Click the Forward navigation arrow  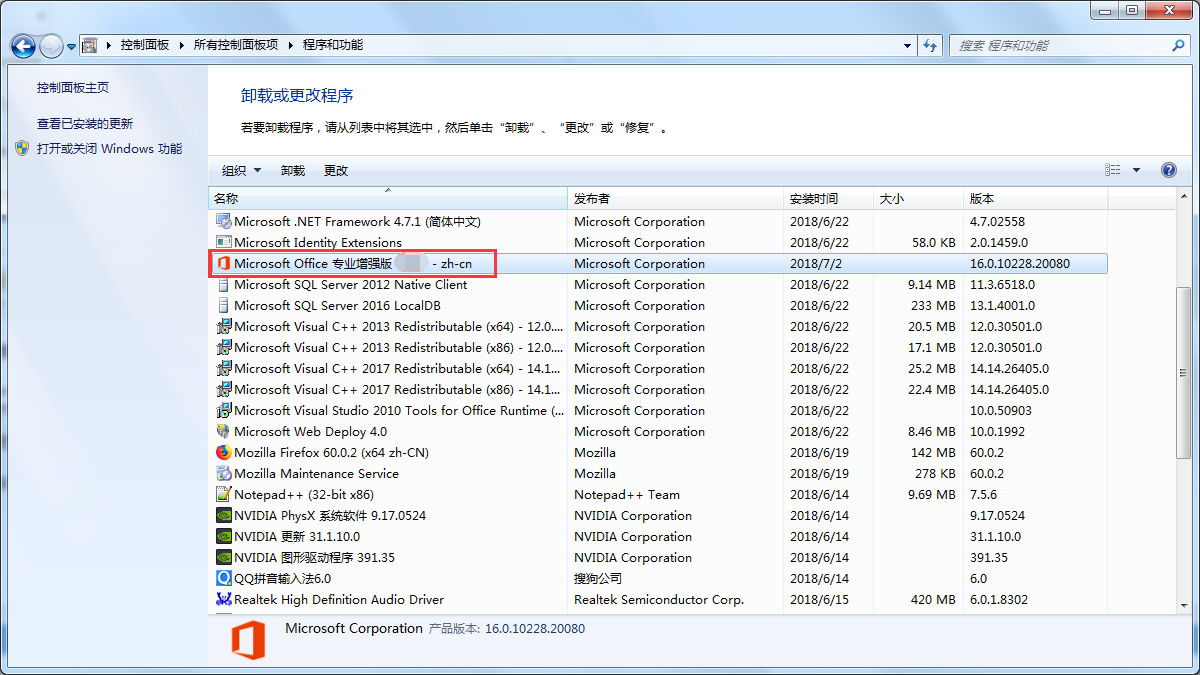(x=51, y=46)
